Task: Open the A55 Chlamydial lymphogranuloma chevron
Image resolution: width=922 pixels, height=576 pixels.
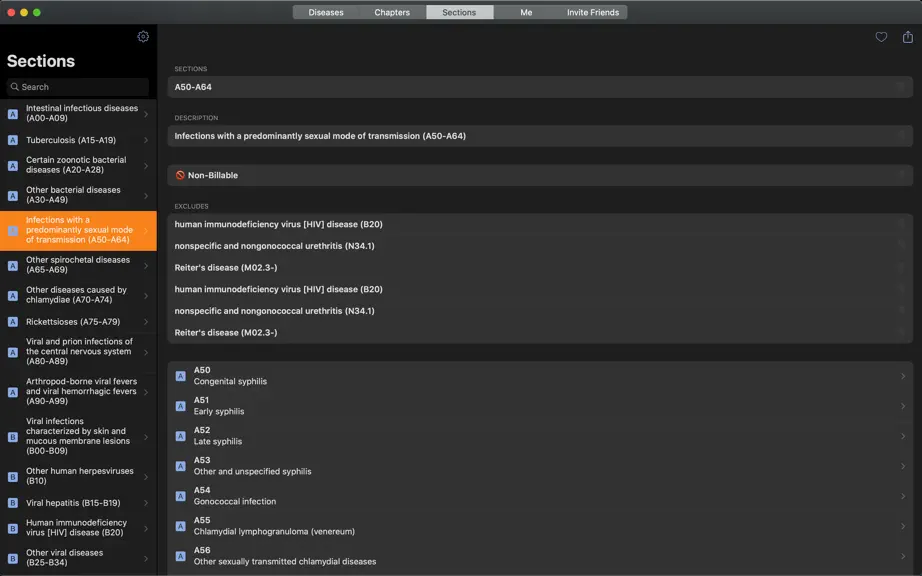Action: coord(903,526)
